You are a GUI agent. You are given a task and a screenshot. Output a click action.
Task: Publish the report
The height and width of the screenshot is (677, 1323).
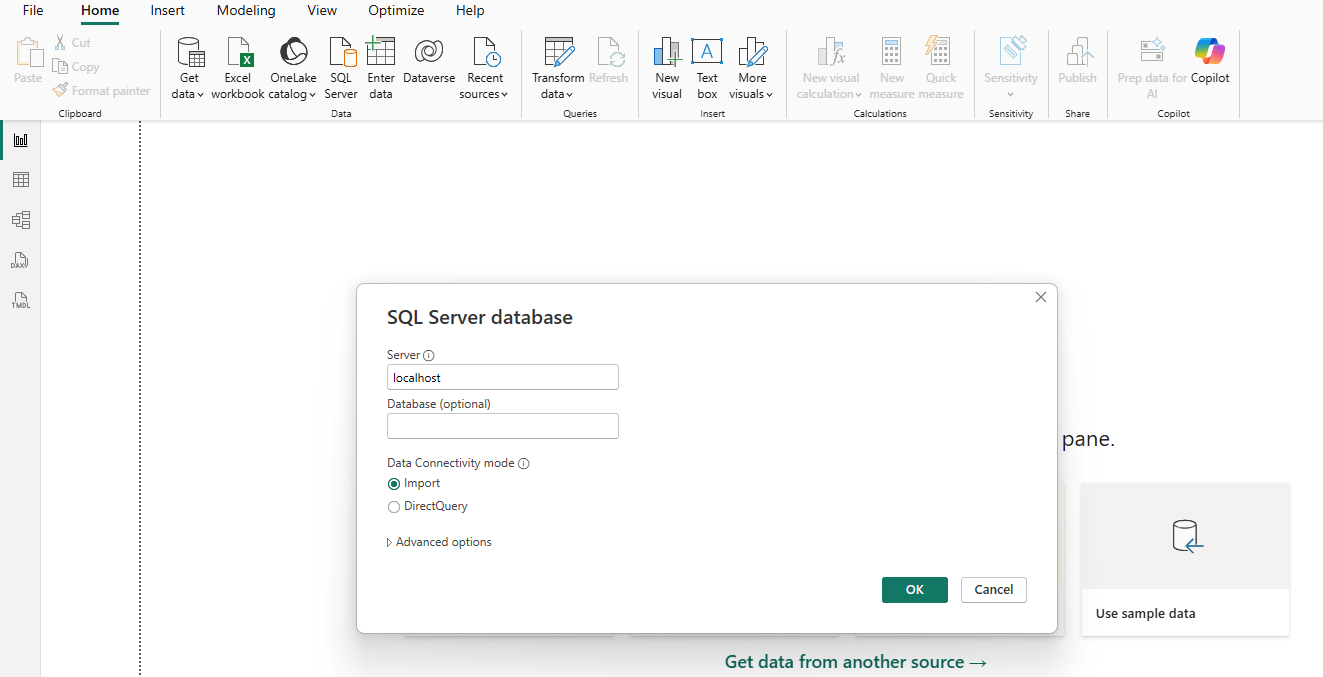click(x=1077, y=61)
